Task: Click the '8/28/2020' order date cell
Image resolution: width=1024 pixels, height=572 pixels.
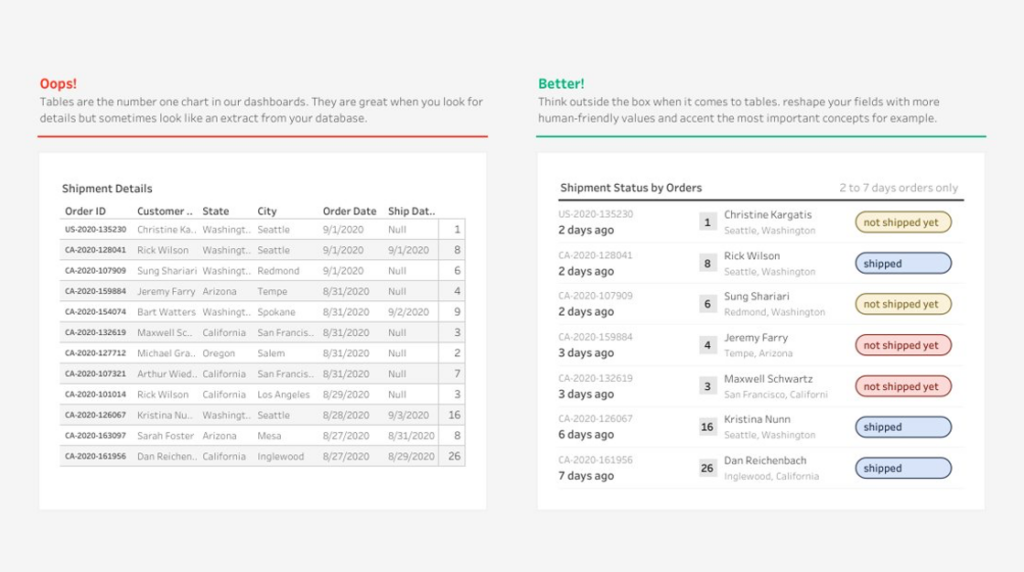Action: point(345,415)
